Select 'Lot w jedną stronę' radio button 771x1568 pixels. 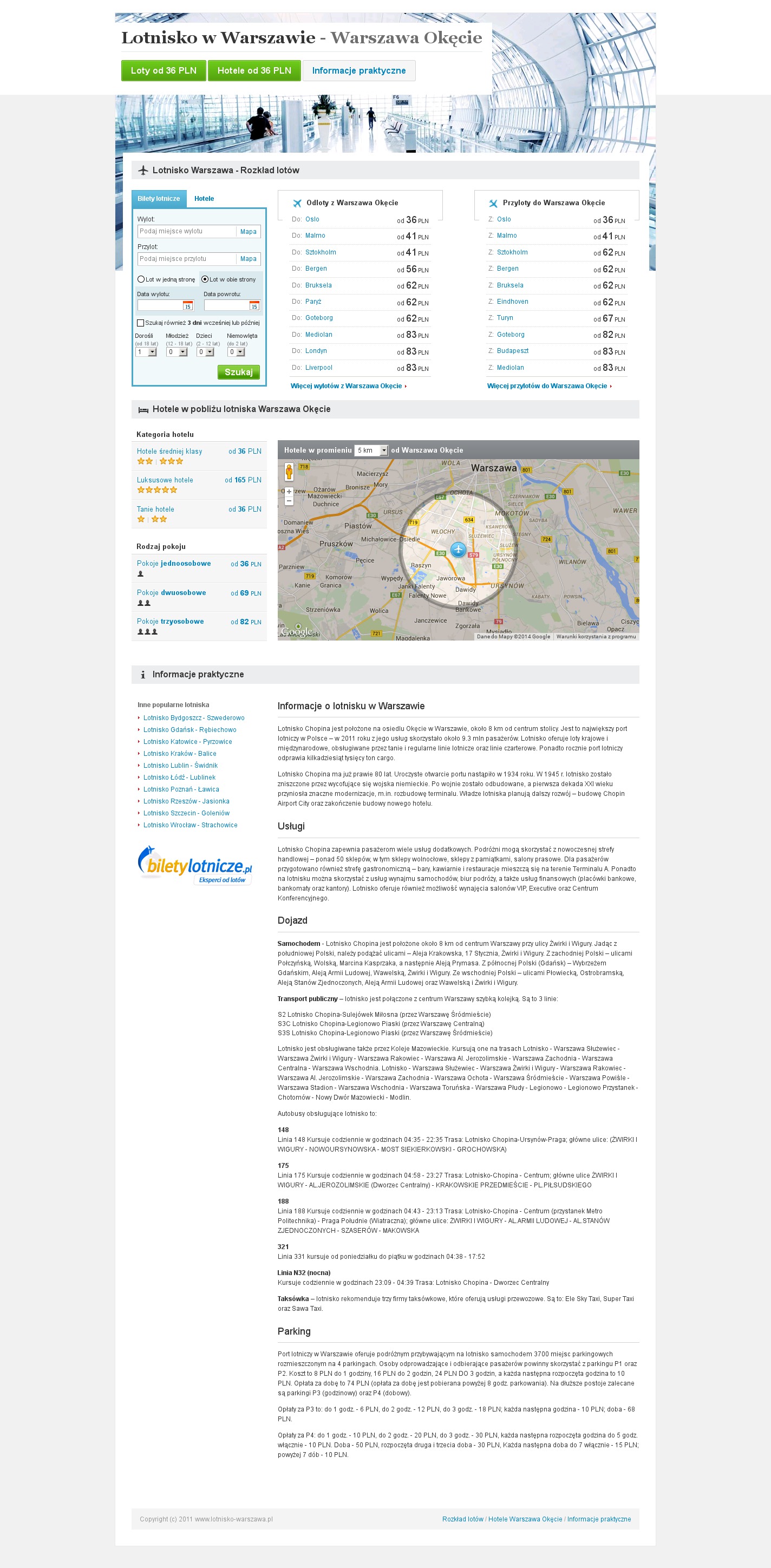click(x=141, y=279)
